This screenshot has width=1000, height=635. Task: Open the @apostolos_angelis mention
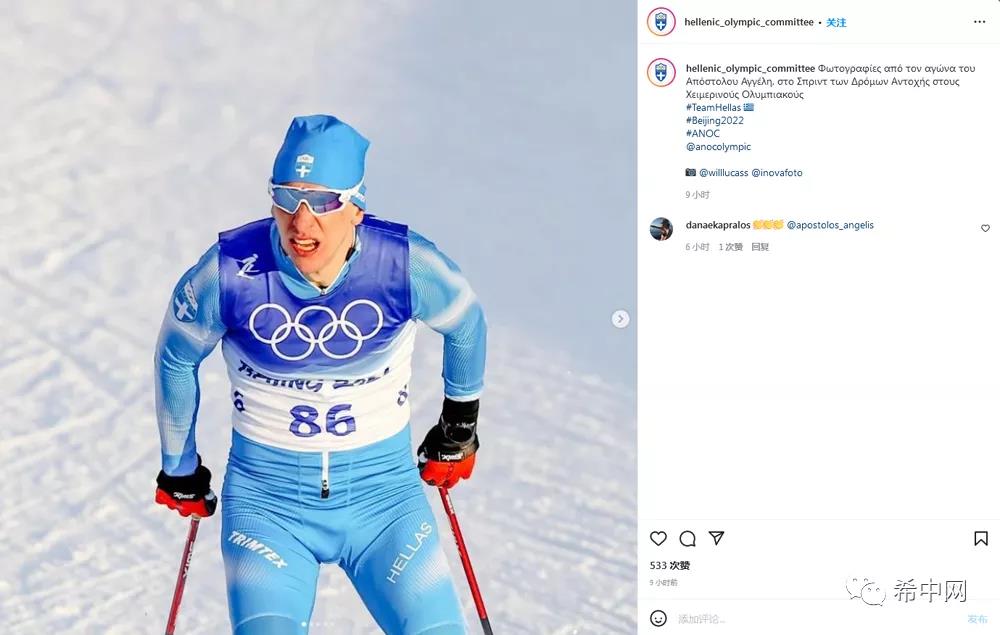coord(830,225)
